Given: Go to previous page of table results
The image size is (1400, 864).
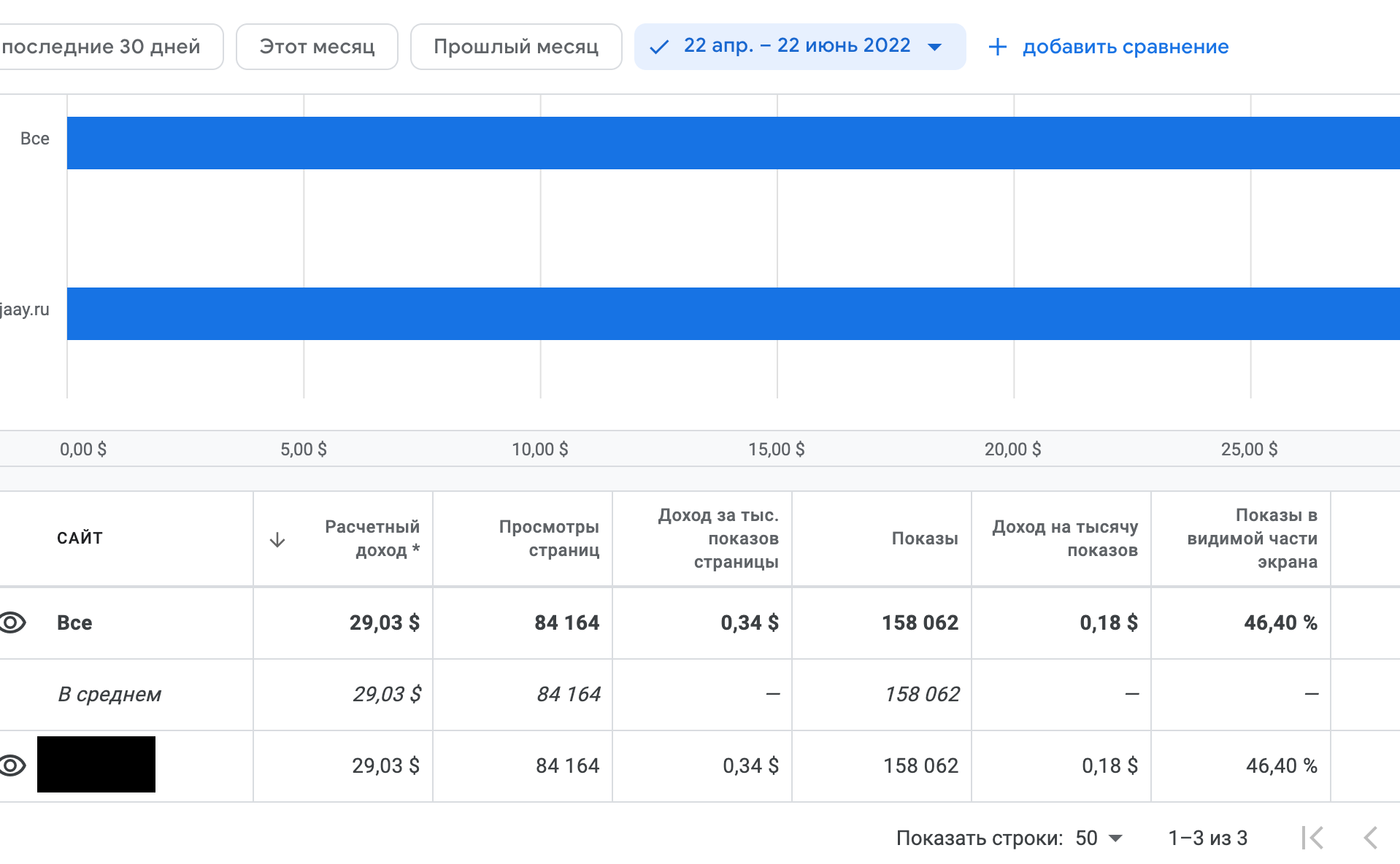Looking at the screenshot, I should 1371,838.
